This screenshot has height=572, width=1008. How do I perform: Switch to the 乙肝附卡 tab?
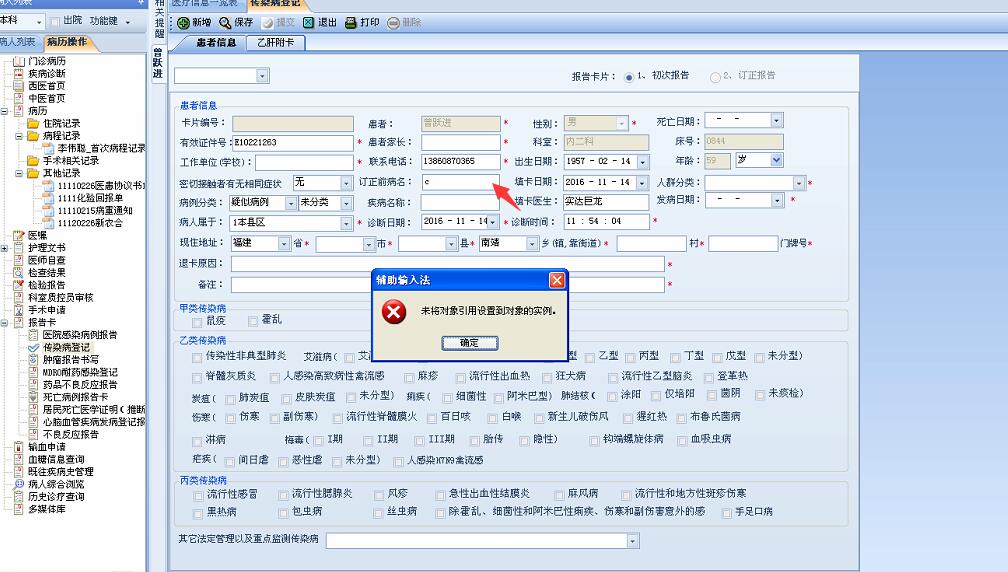275,42
